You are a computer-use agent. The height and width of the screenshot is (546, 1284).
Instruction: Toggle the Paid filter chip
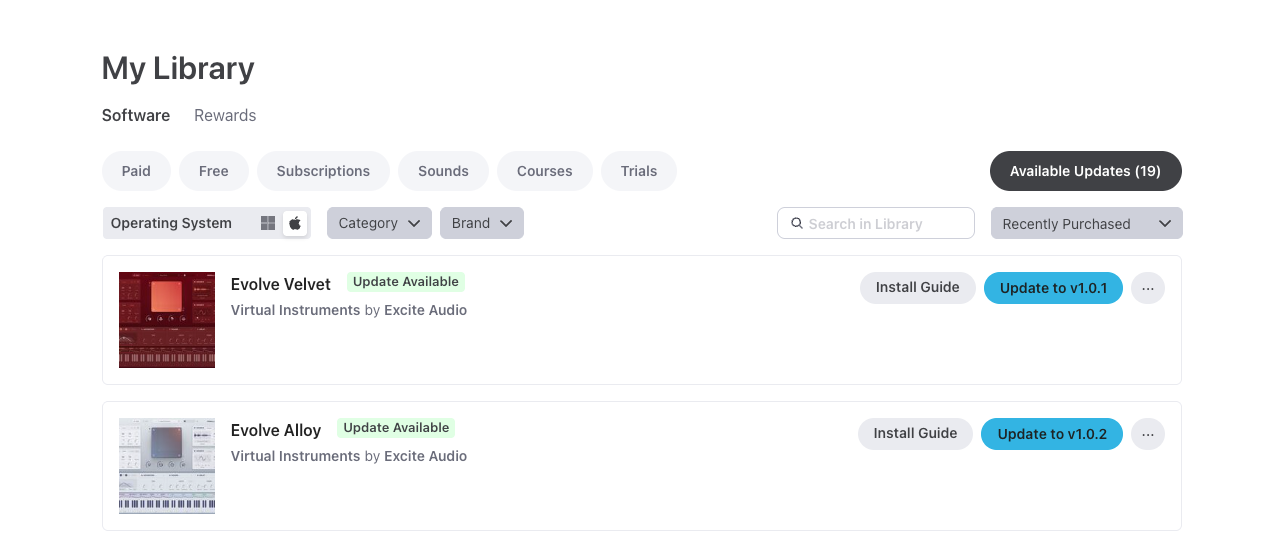point(136,171)
